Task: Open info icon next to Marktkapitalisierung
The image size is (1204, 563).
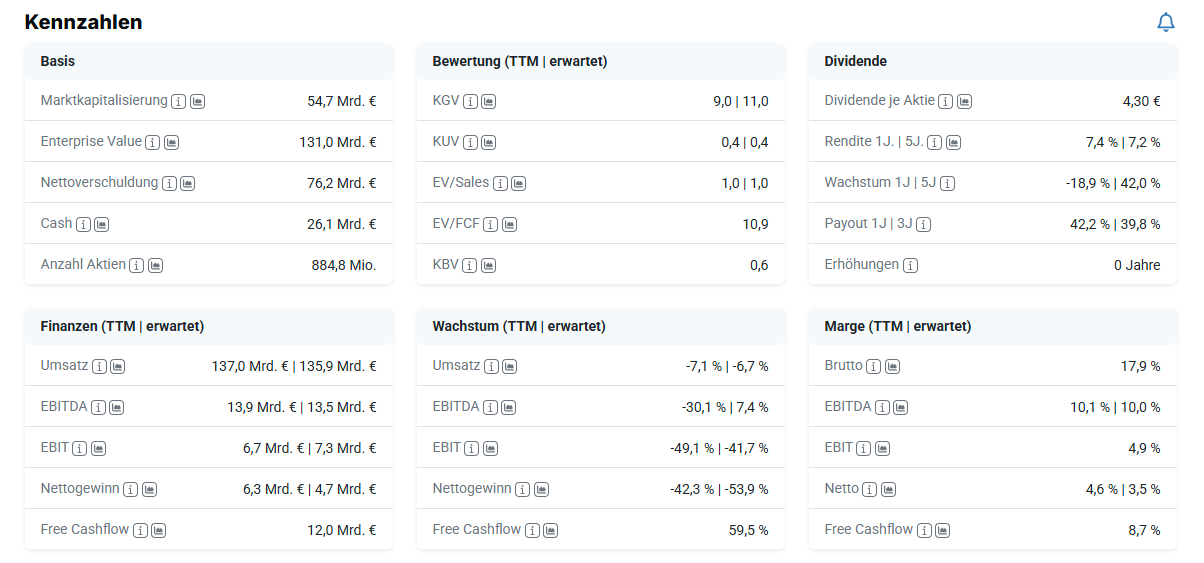Action: coord(179,101)
